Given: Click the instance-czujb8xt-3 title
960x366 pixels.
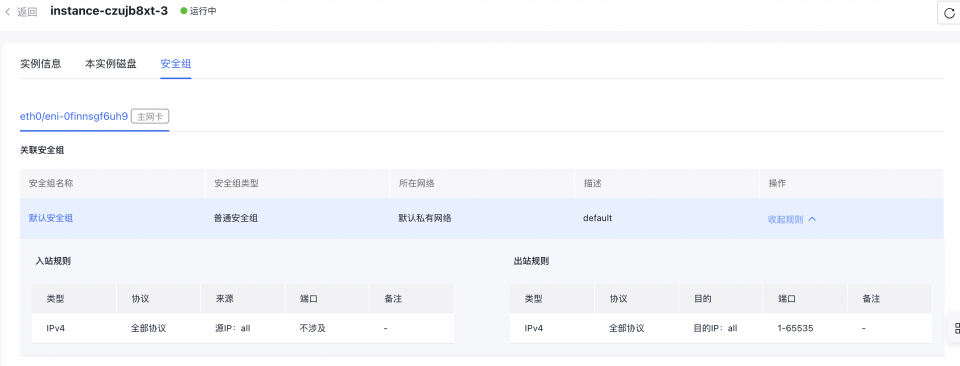Looking at the screenshot, I should pos(108,11).
